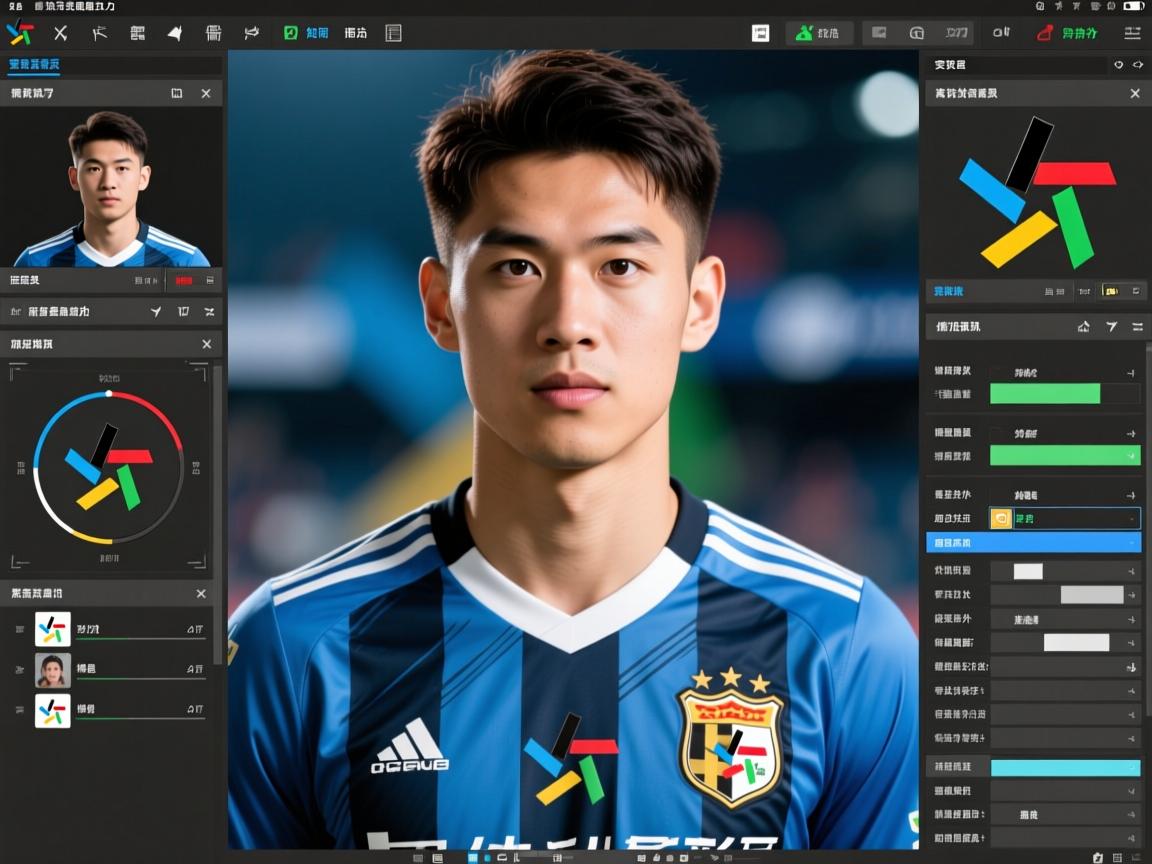Open the dropdown field with the yellow icon
The image size is (1152, 864).
pos(1065,518)
